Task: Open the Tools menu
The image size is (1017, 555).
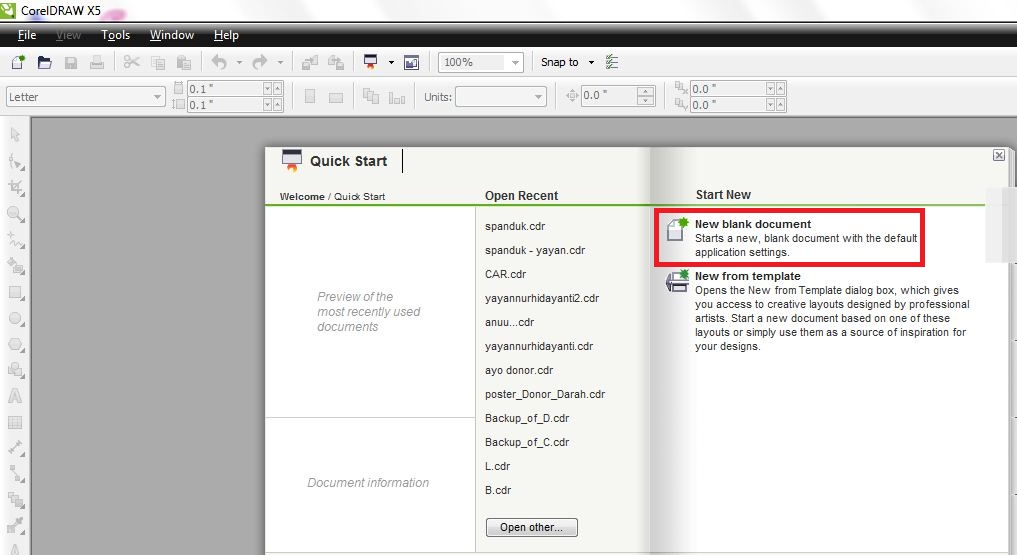Action: (x=115, y=35)
